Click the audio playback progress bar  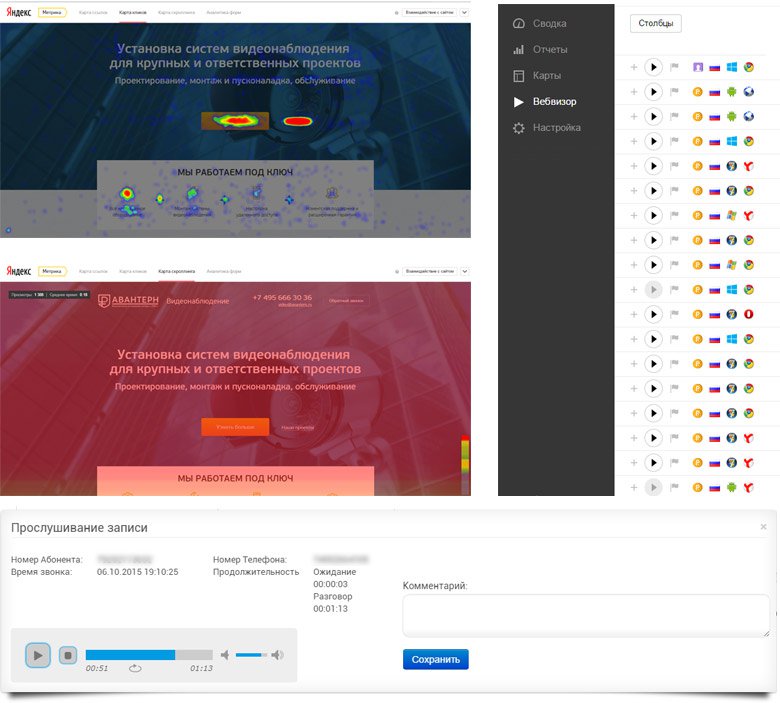[148, 655]
